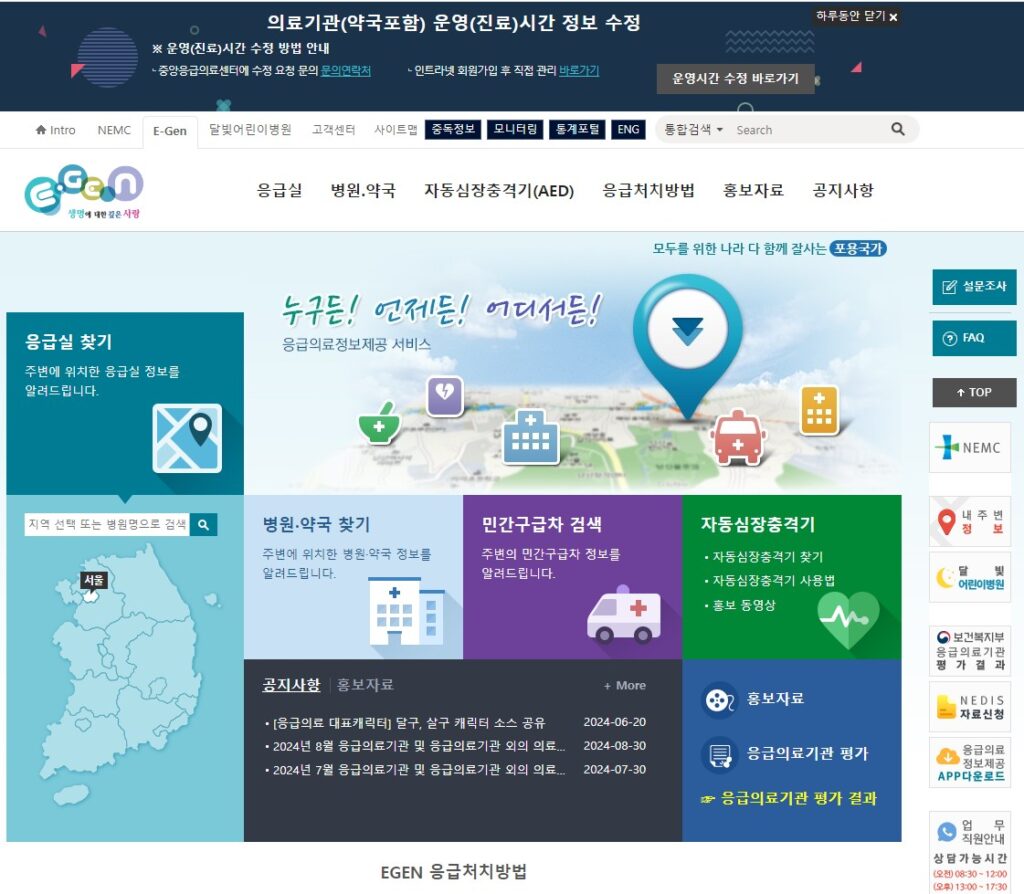Open the 업무 직원안내 sidebar banner
This screenshot has height=894, width=1024.
970,853
